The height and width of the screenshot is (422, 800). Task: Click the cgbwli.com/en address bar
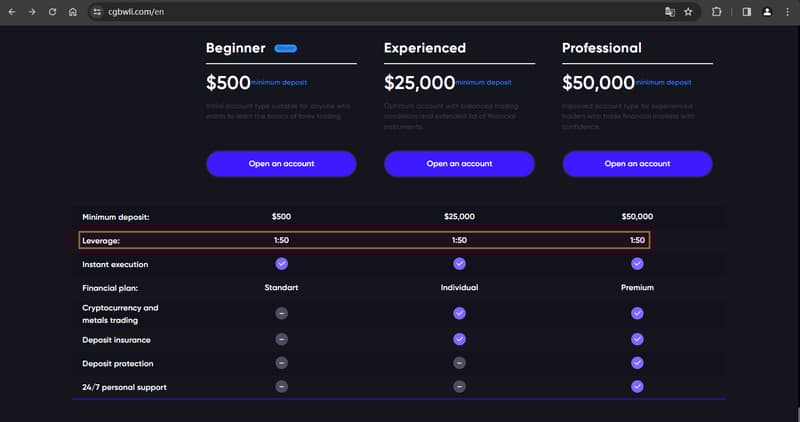click(x=378, y=12)
